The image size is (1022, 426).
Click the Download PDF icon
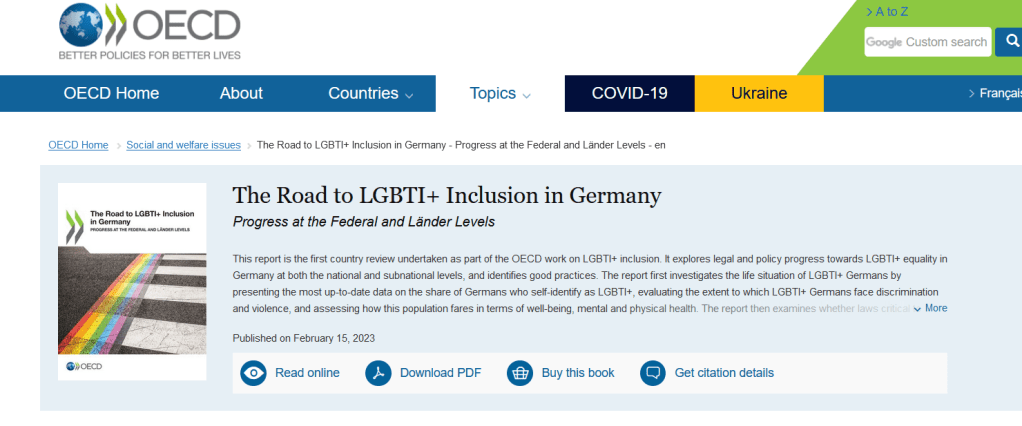coord(379,373)
